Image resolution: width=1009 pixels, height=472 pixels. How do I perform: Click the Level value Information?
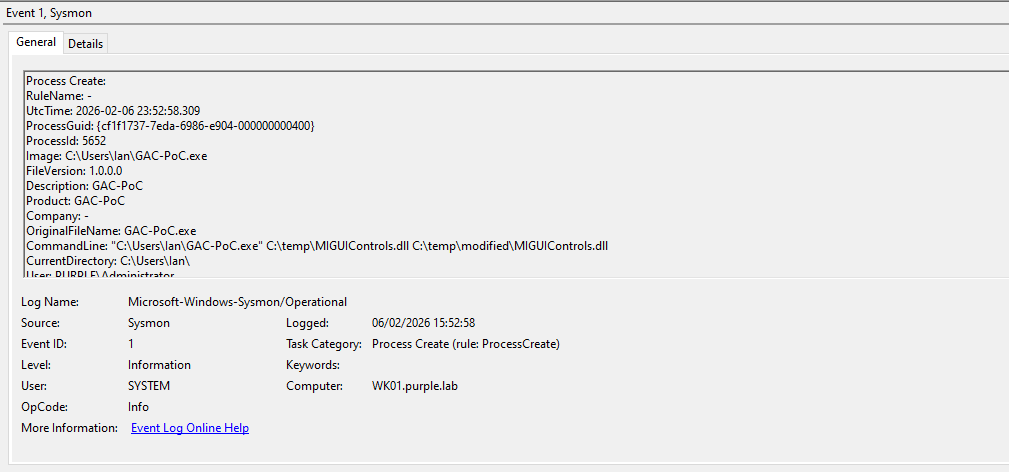tap(159, 365)
